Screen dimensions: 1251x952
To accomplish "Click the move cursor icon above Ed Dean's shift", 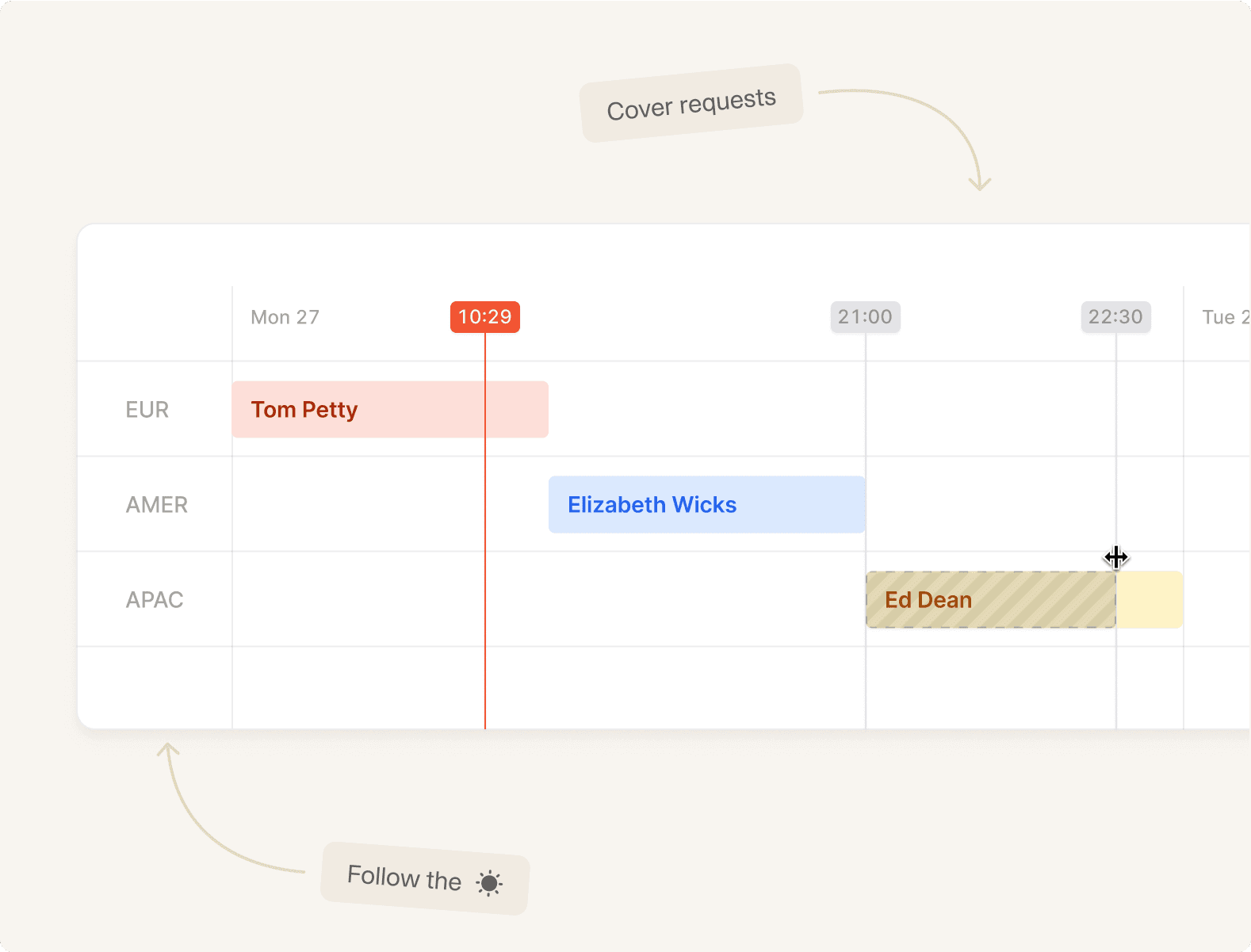I will [x=1115, y=558].
